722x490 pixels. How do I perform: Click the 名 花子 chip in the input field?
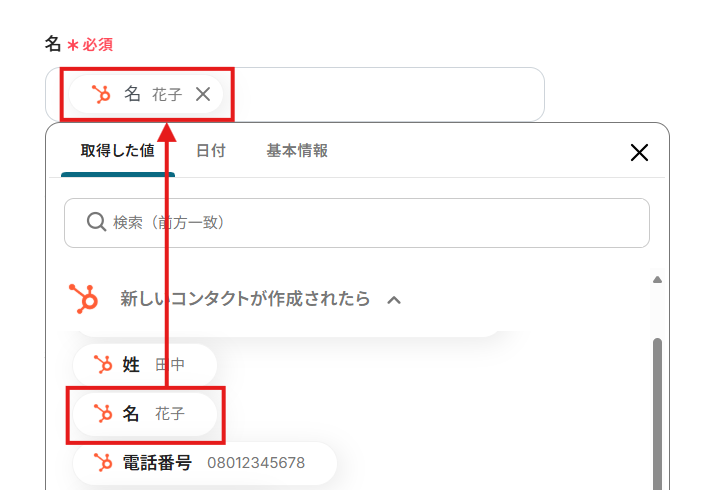click(x=146, y=94)
